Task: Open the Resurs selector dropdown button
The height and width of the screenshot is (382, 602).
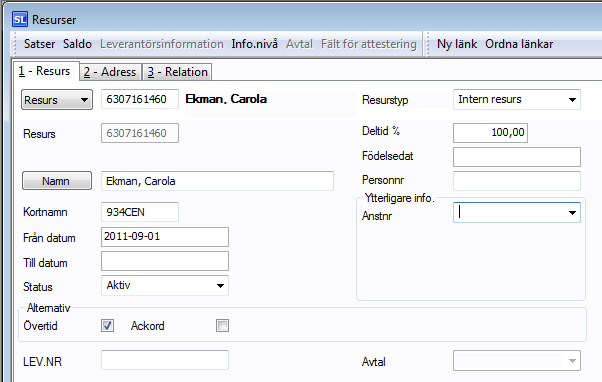Action: click(x=57, y=100)
